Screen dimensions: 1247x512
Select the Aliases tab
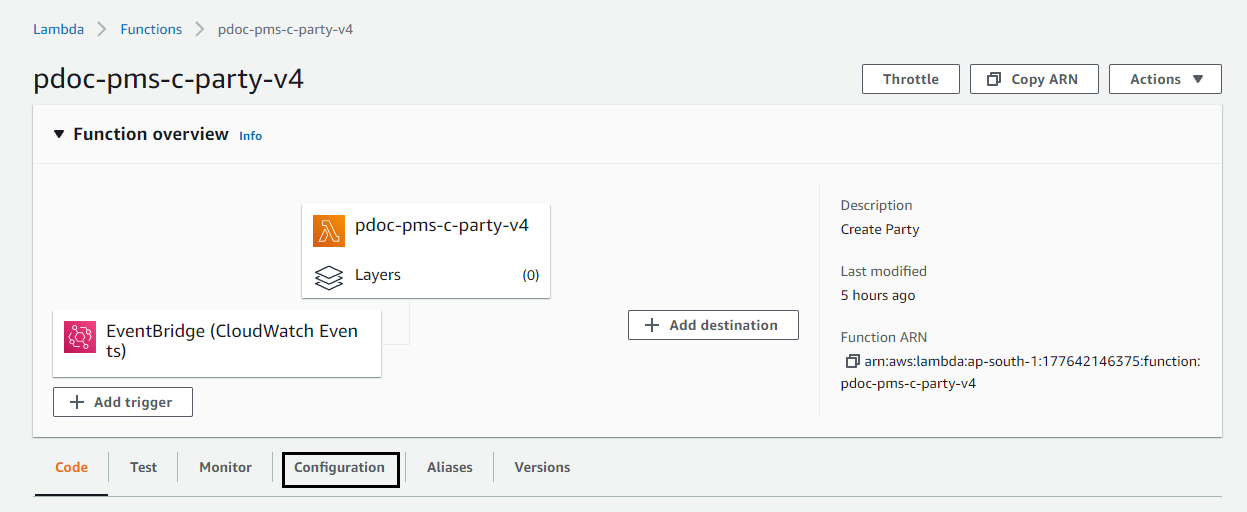[449, 467]
